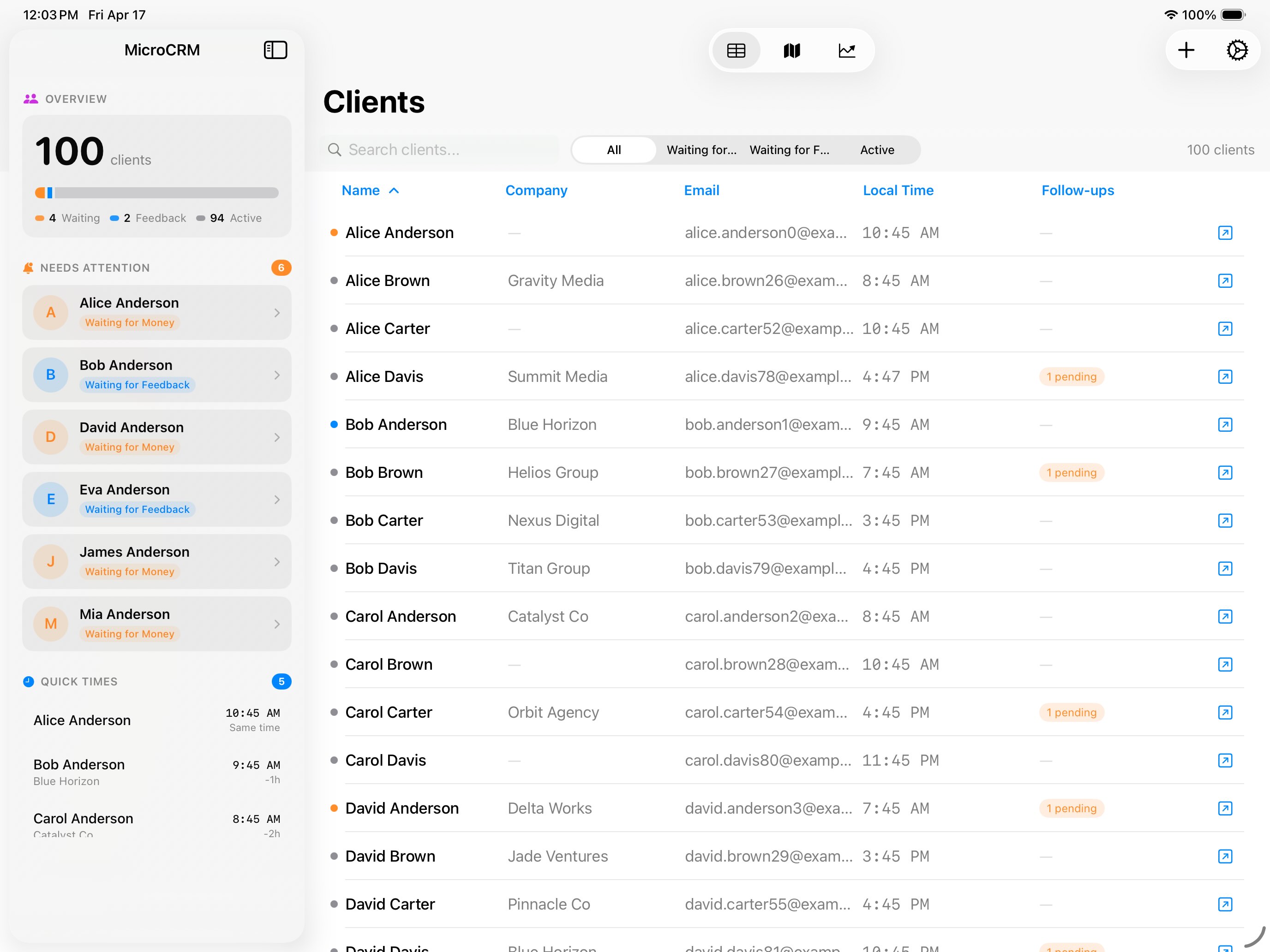Screen dimensions: 1270x952
Task: Open Carol Anderson's detail link icon
Action: 1225,616
